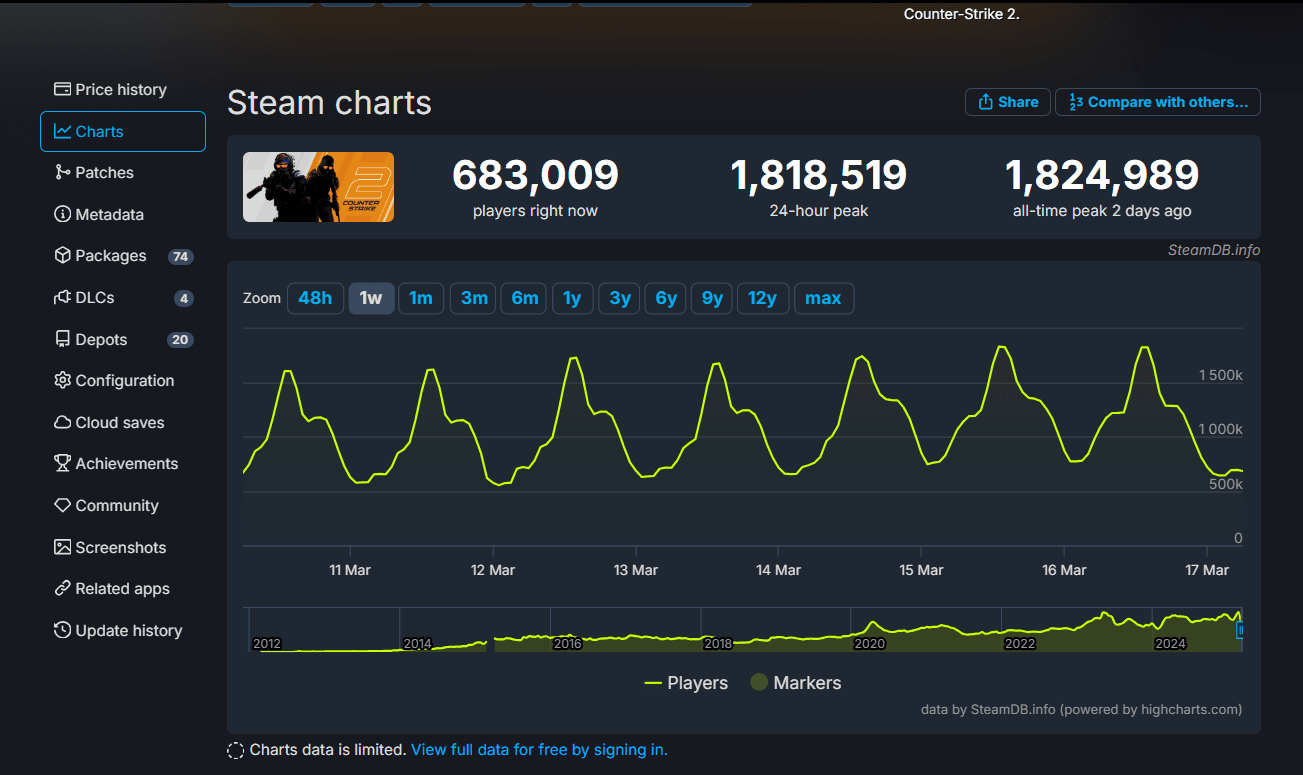This screenshot has height=775, width=1303.
Task: Click the Depots count badge 20
Action: pos(180,340)
